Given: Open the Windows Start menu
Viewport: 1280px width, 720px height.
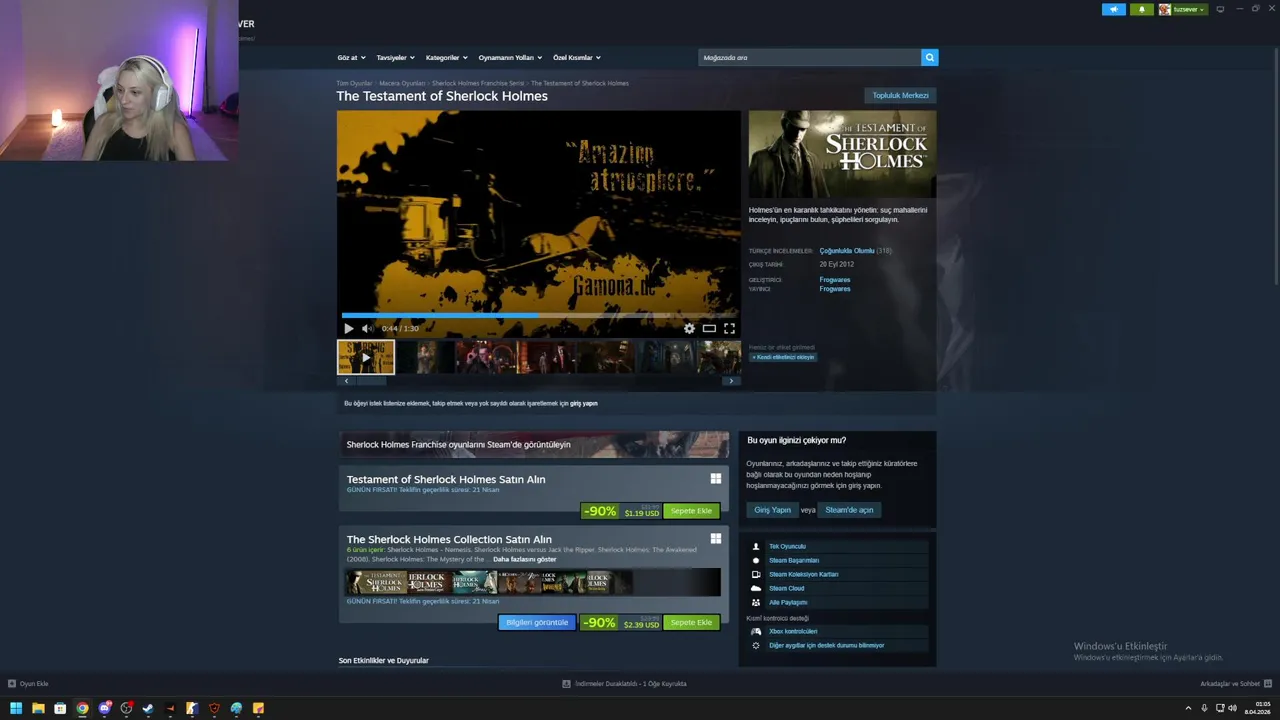Looking at the screenshot, I should pos(16,708).
